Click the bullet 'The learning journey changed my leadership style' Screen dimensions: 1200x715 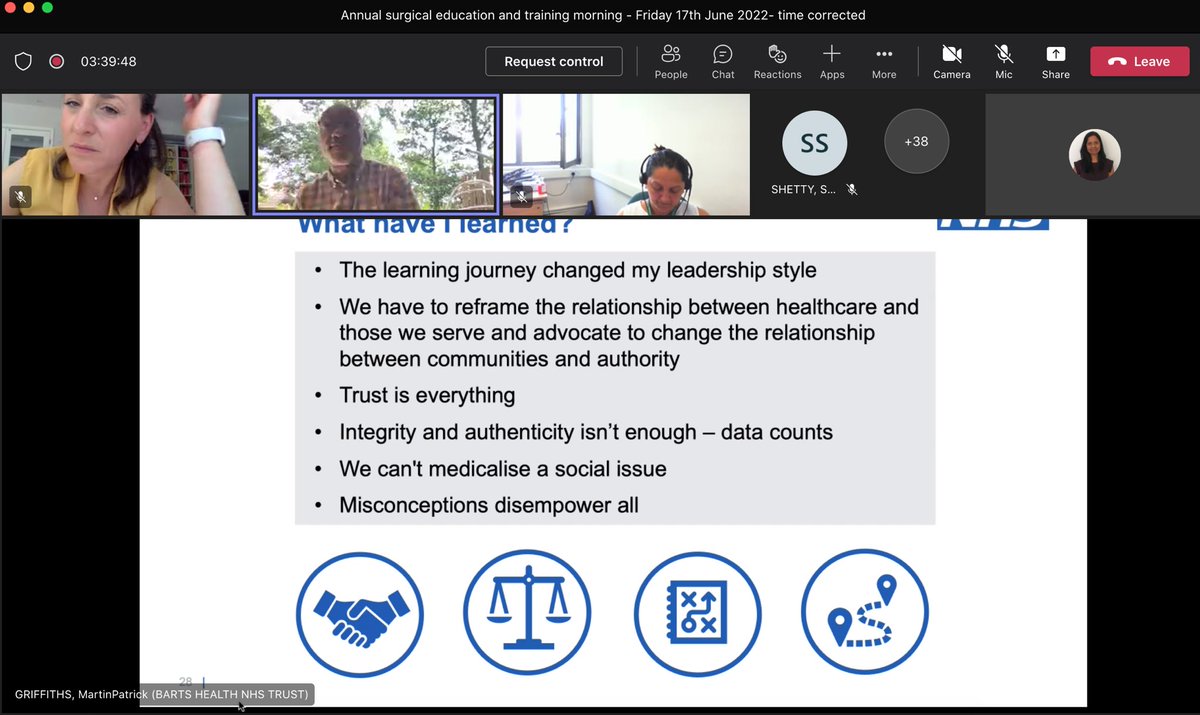tap(578, 270)
